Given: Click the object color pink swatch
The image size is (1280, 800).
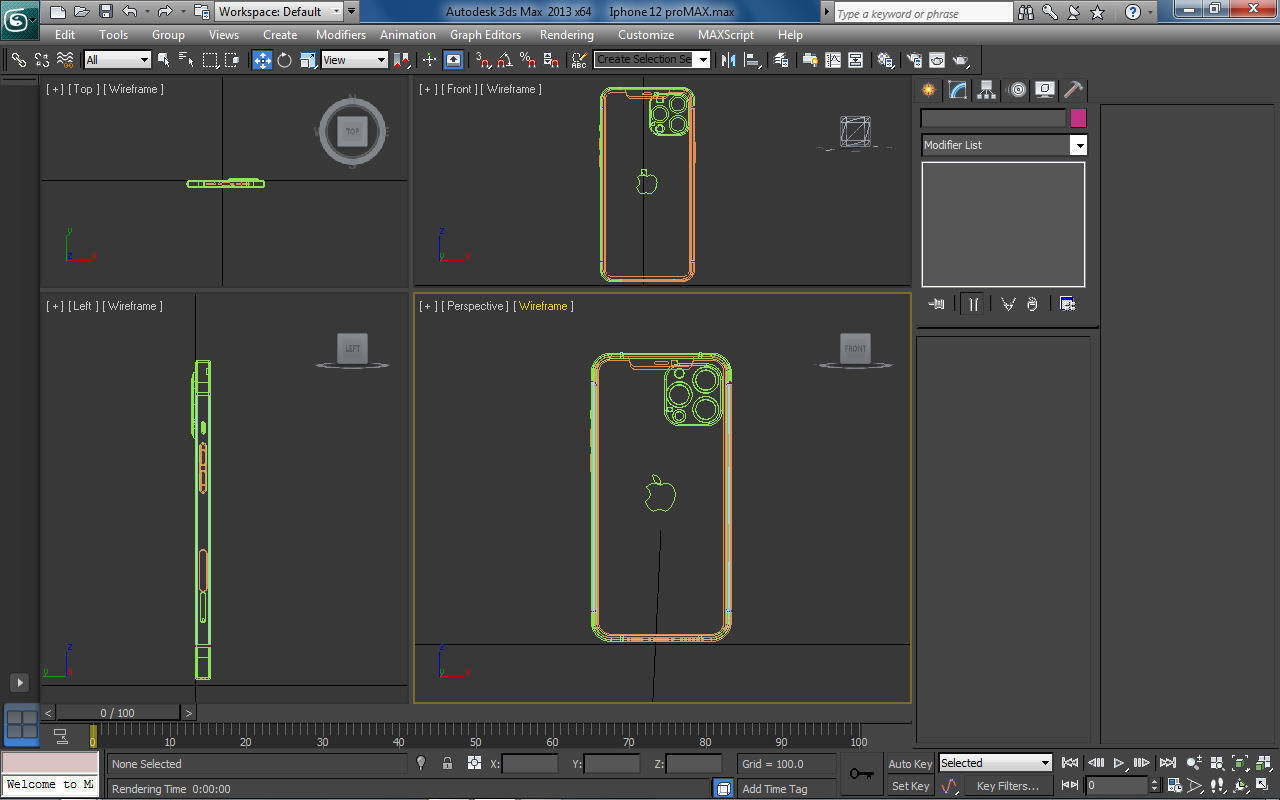Looking at the screenshot, I should point(1078,118).
